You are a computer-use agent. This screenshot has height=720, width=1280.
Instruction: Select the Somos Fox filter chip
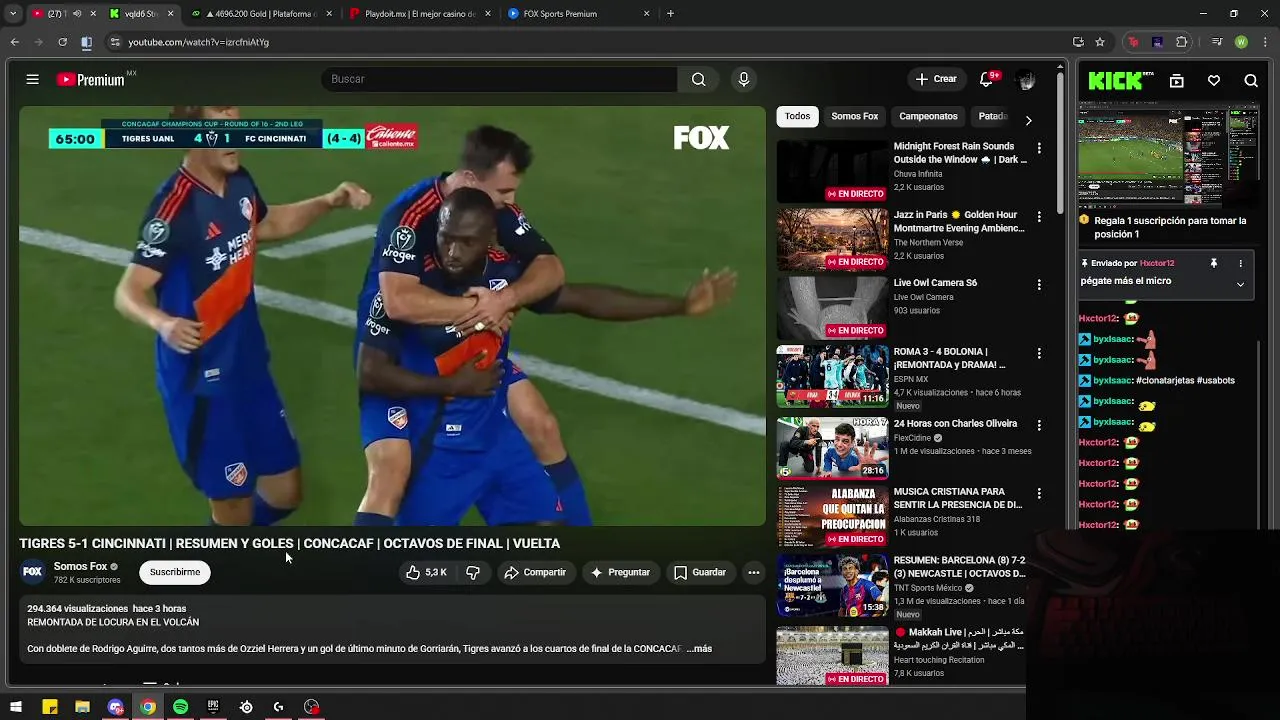[855, 116]
